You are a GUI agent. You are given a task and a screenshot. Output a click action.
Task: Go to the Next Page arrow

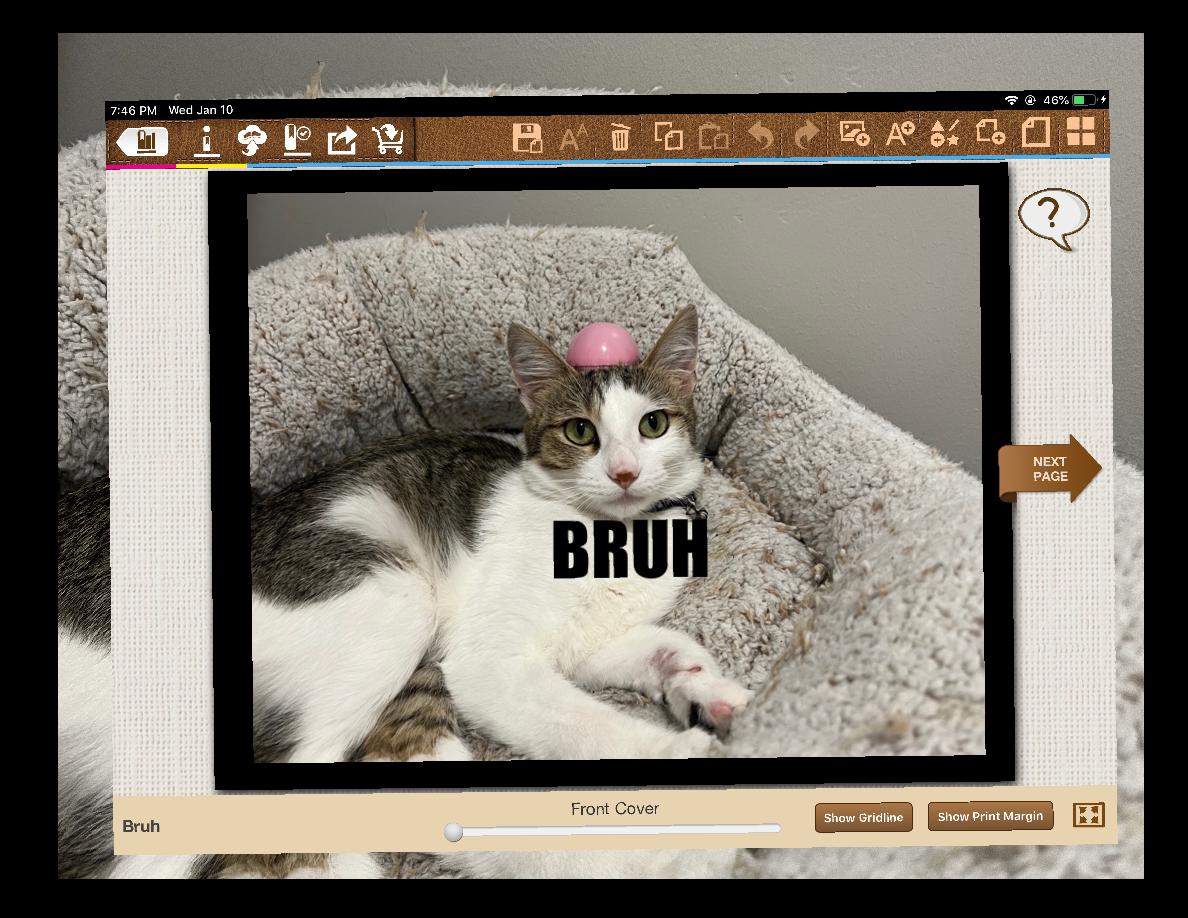point(1050,468)
